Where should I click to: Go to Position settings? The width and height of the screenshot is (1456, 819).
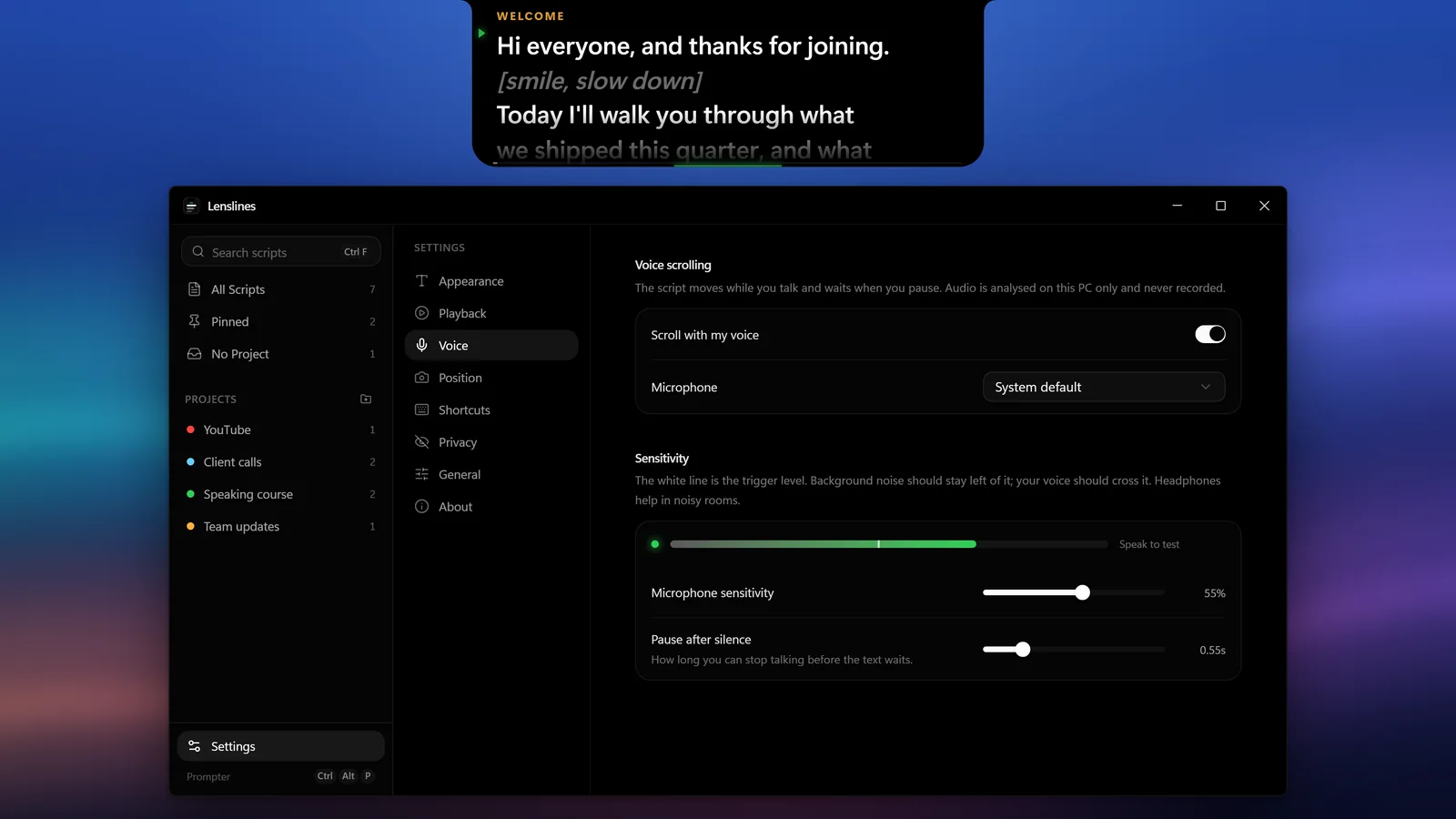coord(491,378)
